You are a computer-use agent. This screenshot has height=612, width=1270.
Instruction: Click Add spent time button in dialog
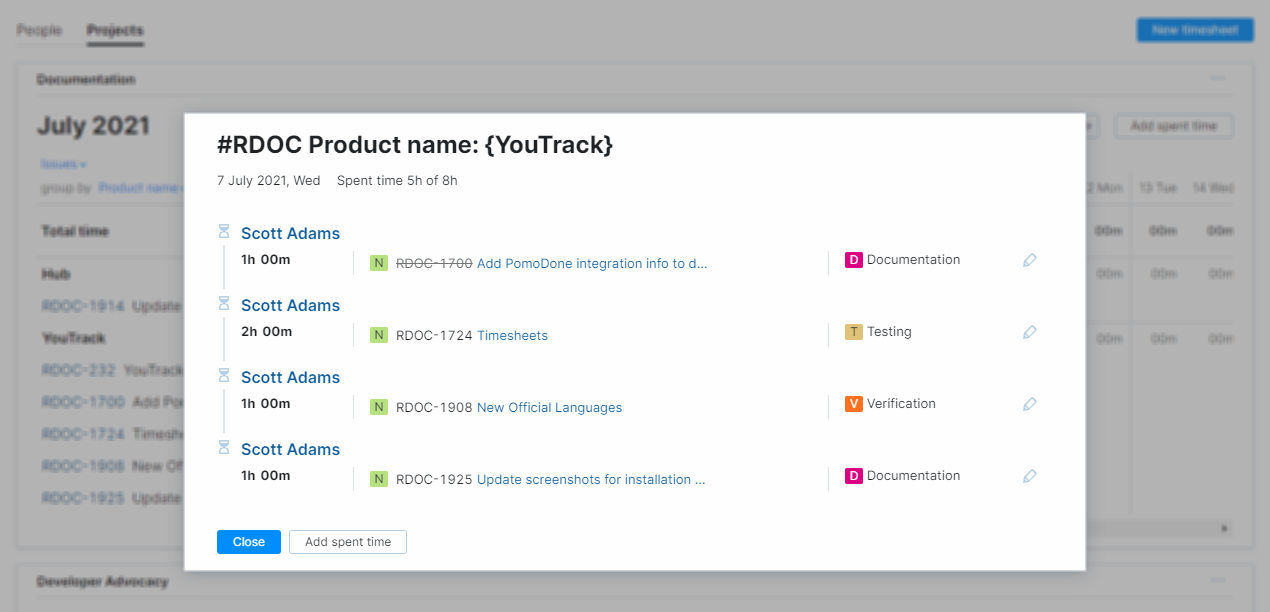point(348,542)
